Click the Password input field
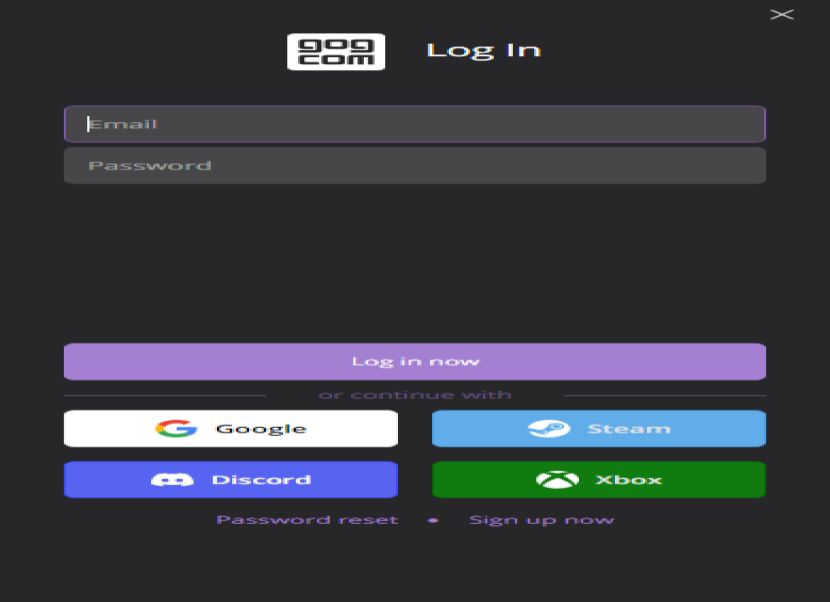Viewport: 830px width, 602px height. [415, 166]
